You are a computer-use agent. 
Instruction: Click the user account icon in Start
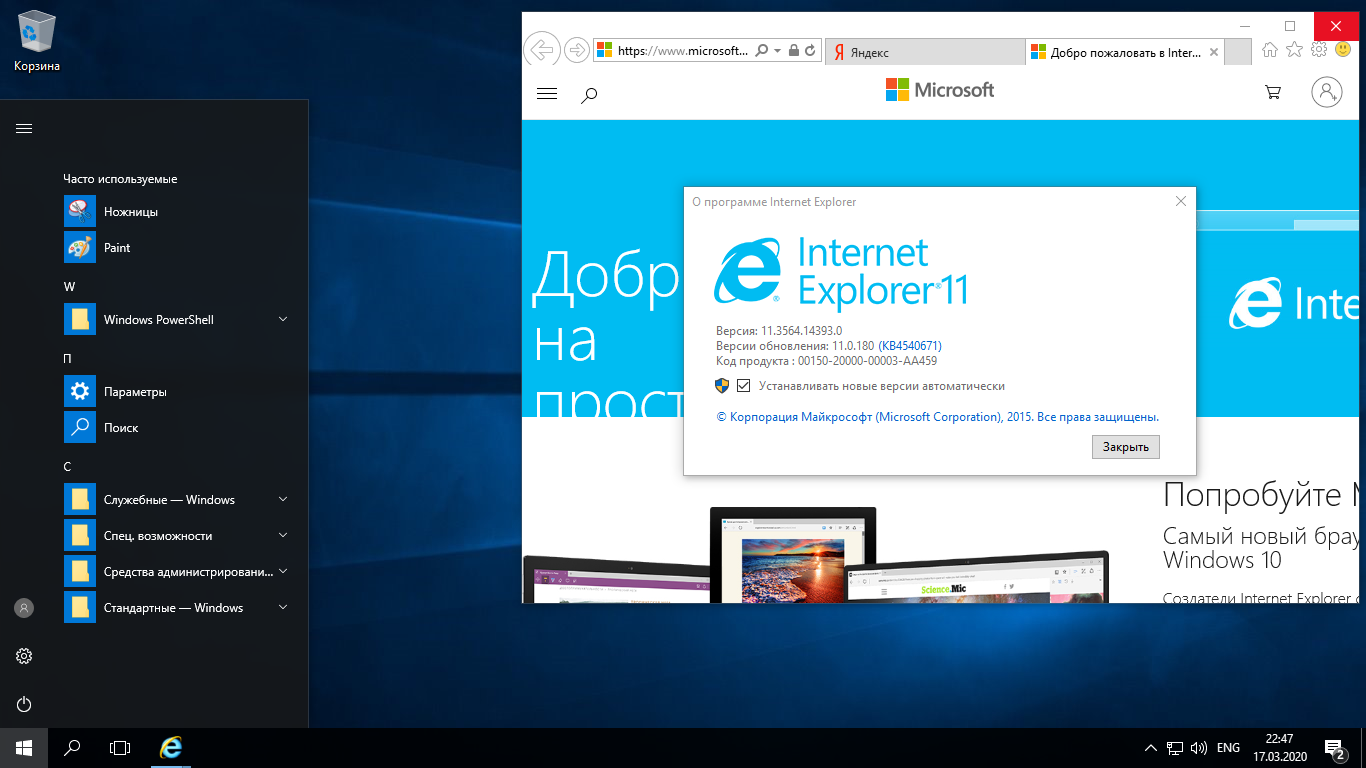tap(24, 608)
